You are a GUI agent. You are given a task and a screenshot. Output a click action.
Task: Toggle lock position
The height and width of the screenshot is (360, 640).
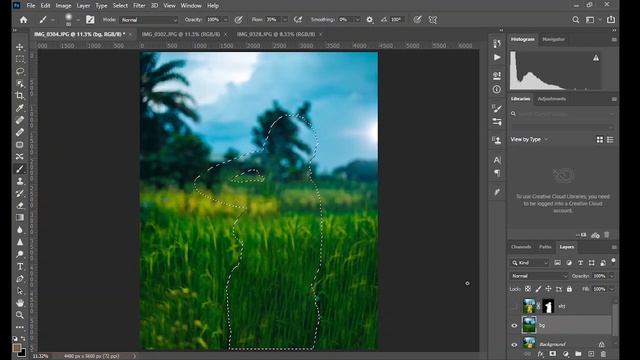point(548,289)
